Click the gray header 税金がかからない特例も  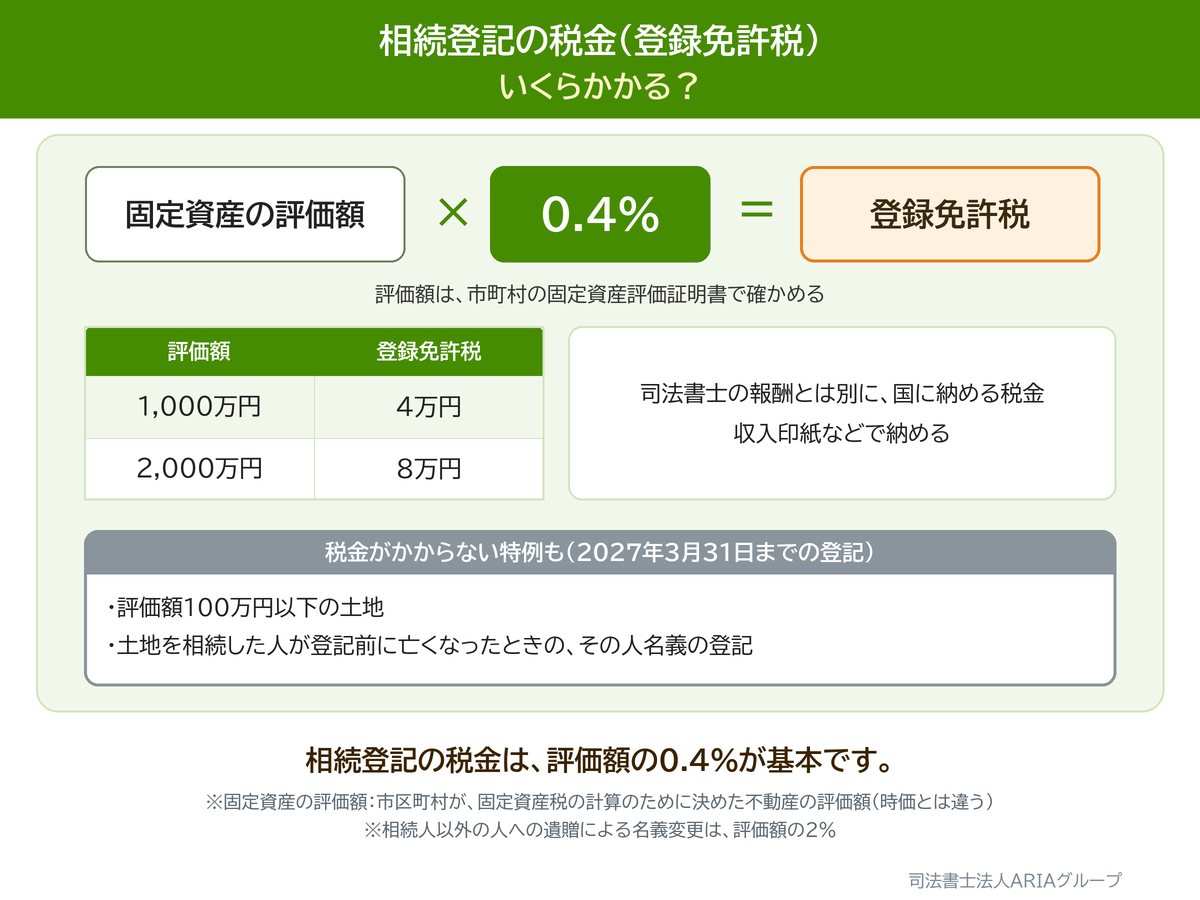(x=600, y=552)
